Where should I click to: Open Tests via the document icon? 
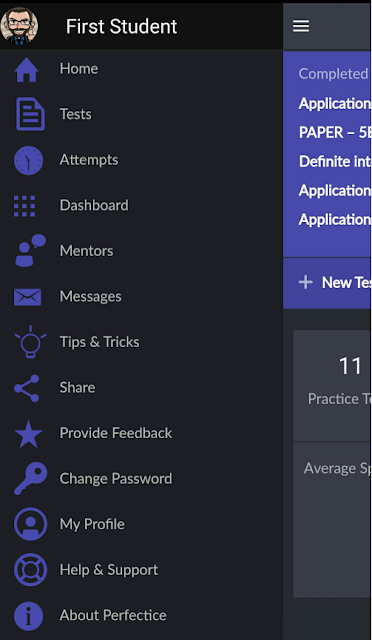click(30, 114)
